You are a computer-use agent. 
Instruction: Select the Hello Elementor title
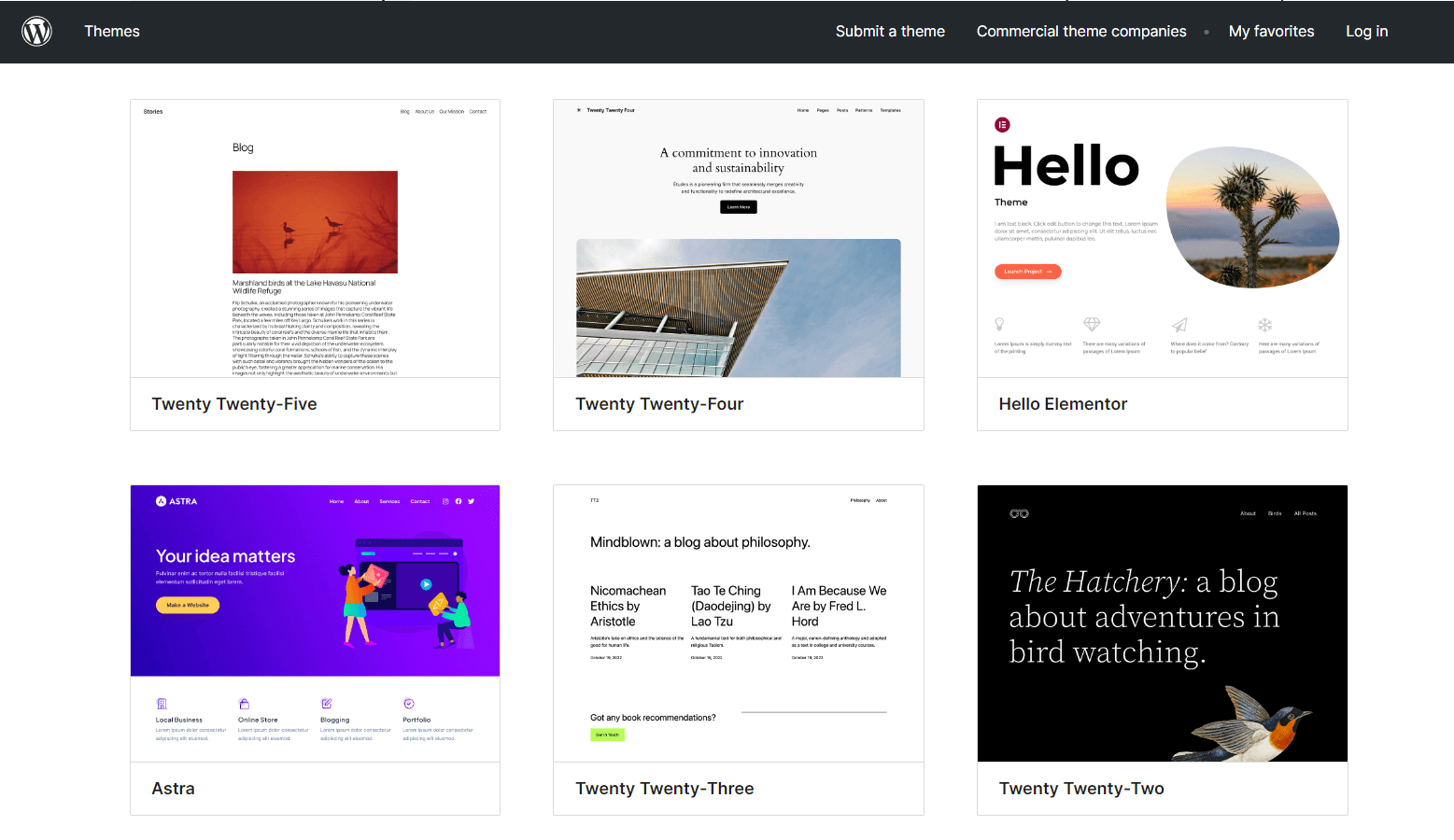pos(1063,404)
